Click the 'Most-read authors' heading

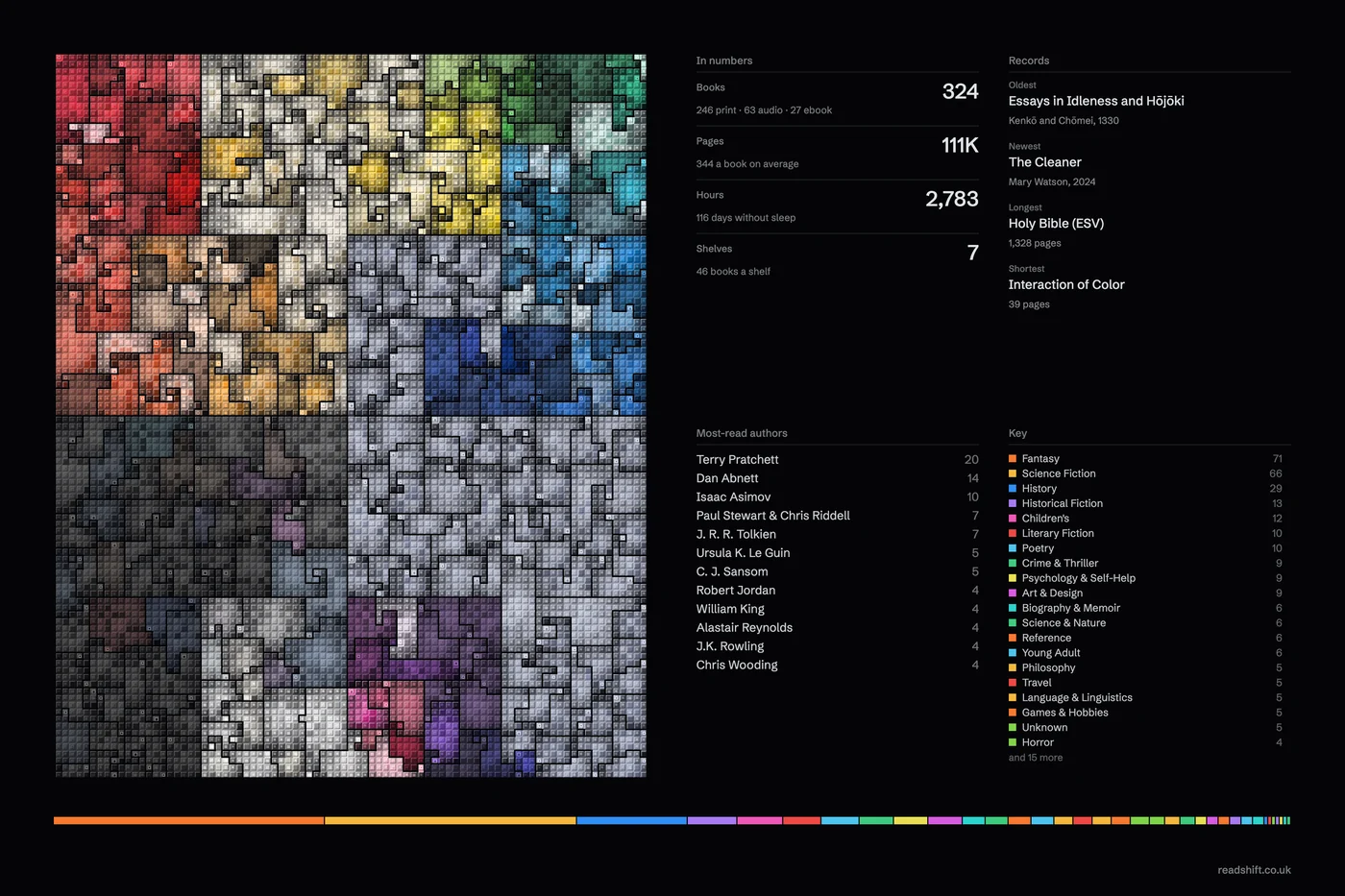tap(742, 433)
